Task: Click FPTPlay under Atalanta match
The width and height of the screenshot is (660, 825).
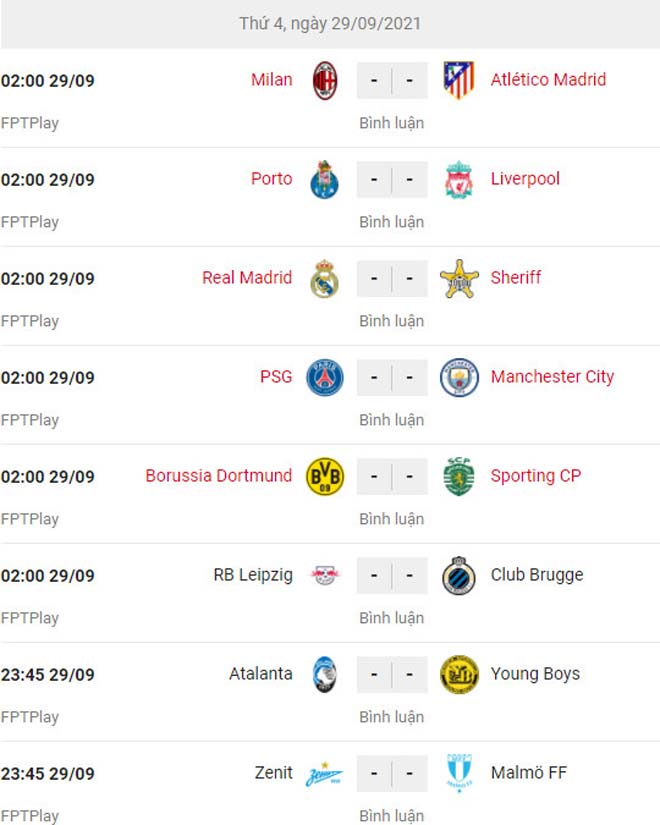Action: pyautogui.click(x=30, y=717)
